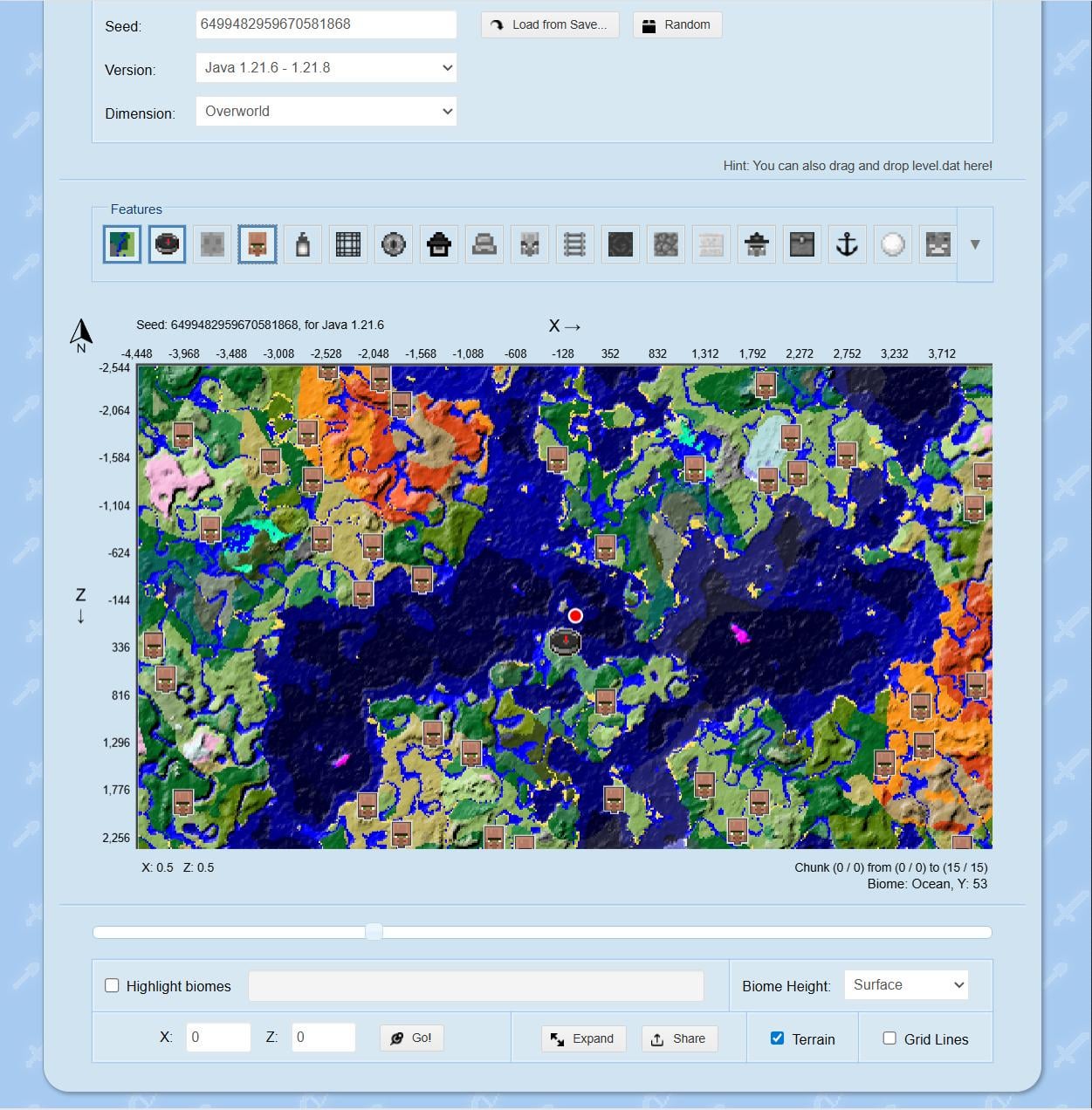Toggle the Spawn compass feature icon
This screenshot has height=1110, width=1092.
click(167, 244)
